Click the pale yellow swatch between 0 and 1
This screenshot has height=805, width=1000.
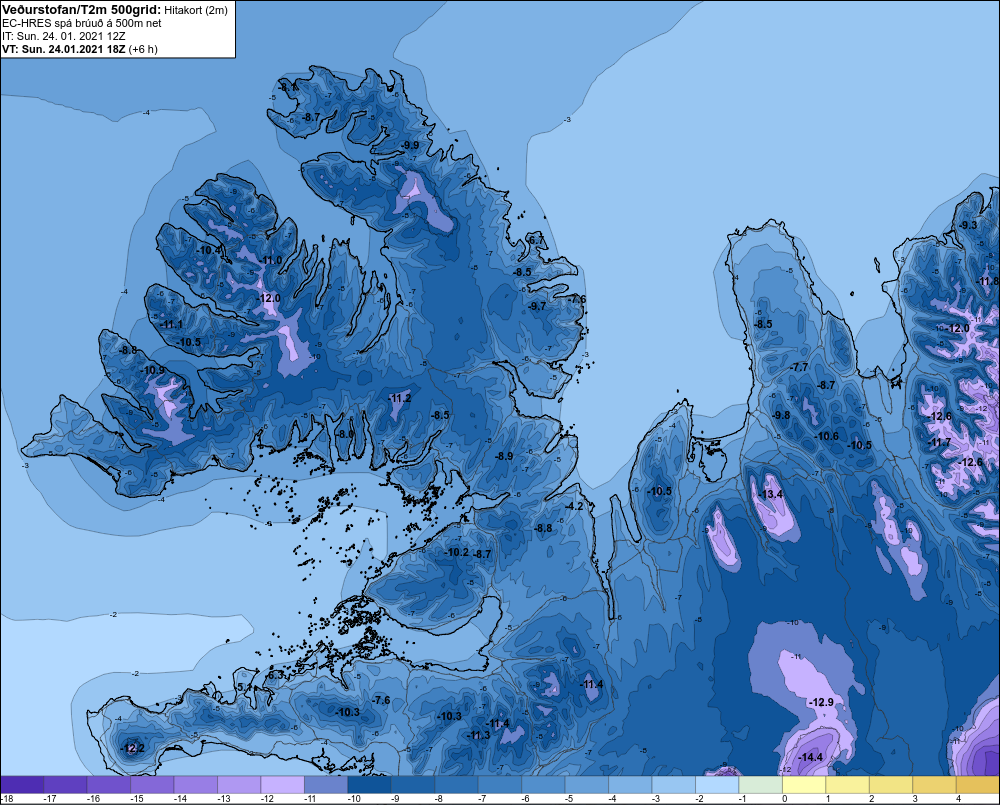pyautogui.click(x=804, y=785)
